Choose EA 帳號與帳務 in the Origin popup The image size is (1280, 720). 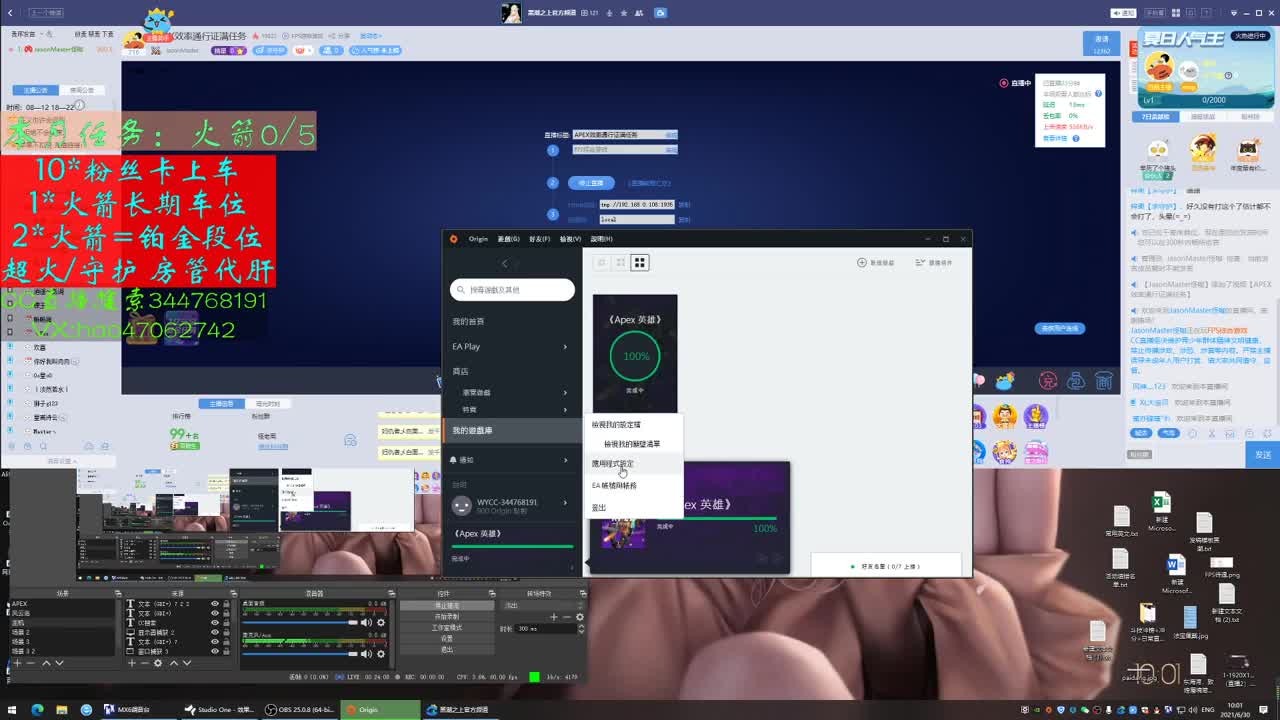pos(614,486)
